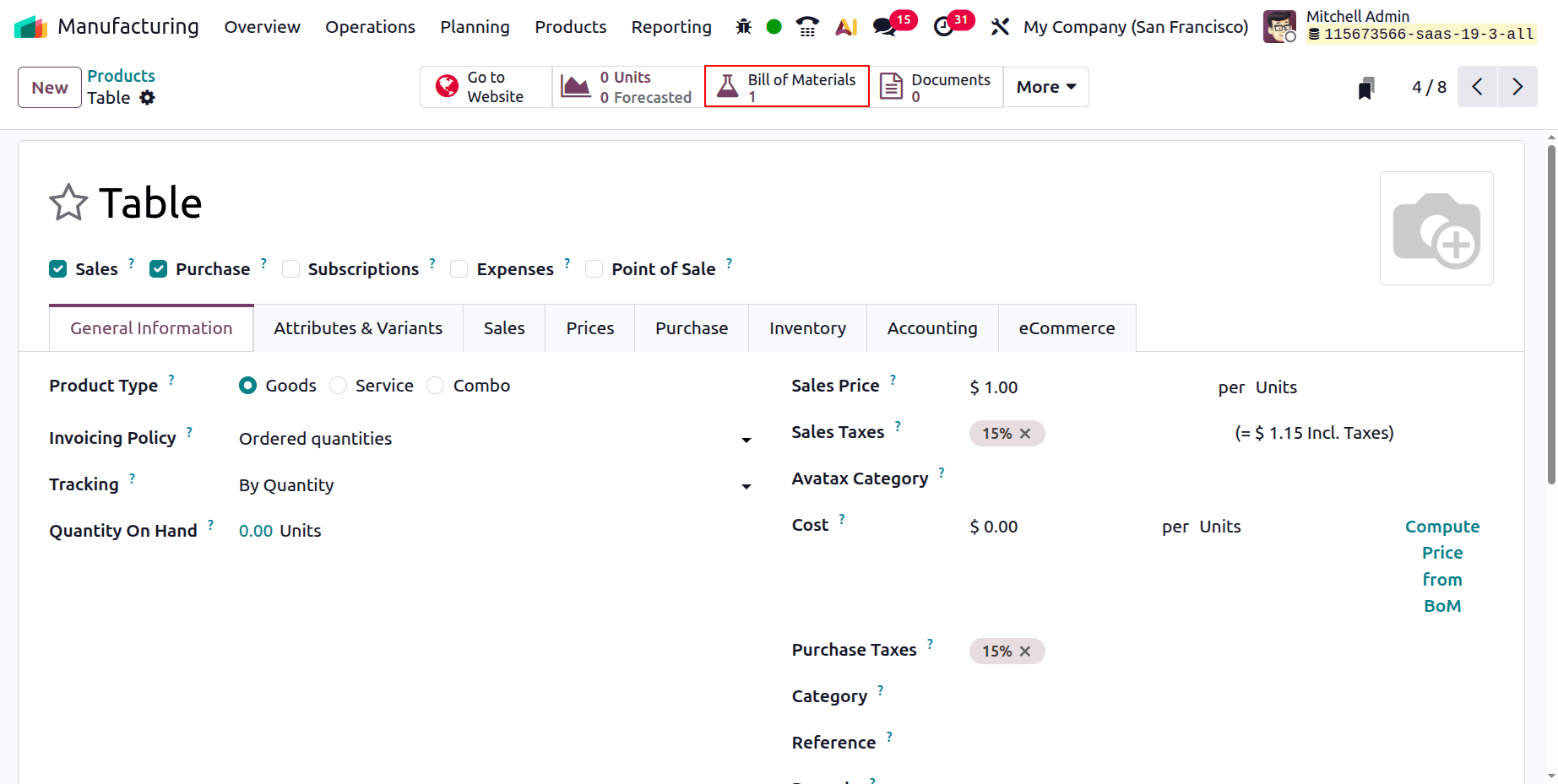The width and height of the screenshot is (1558, 784).
Task: Open the Reporting menu
Action: (671, 27)
